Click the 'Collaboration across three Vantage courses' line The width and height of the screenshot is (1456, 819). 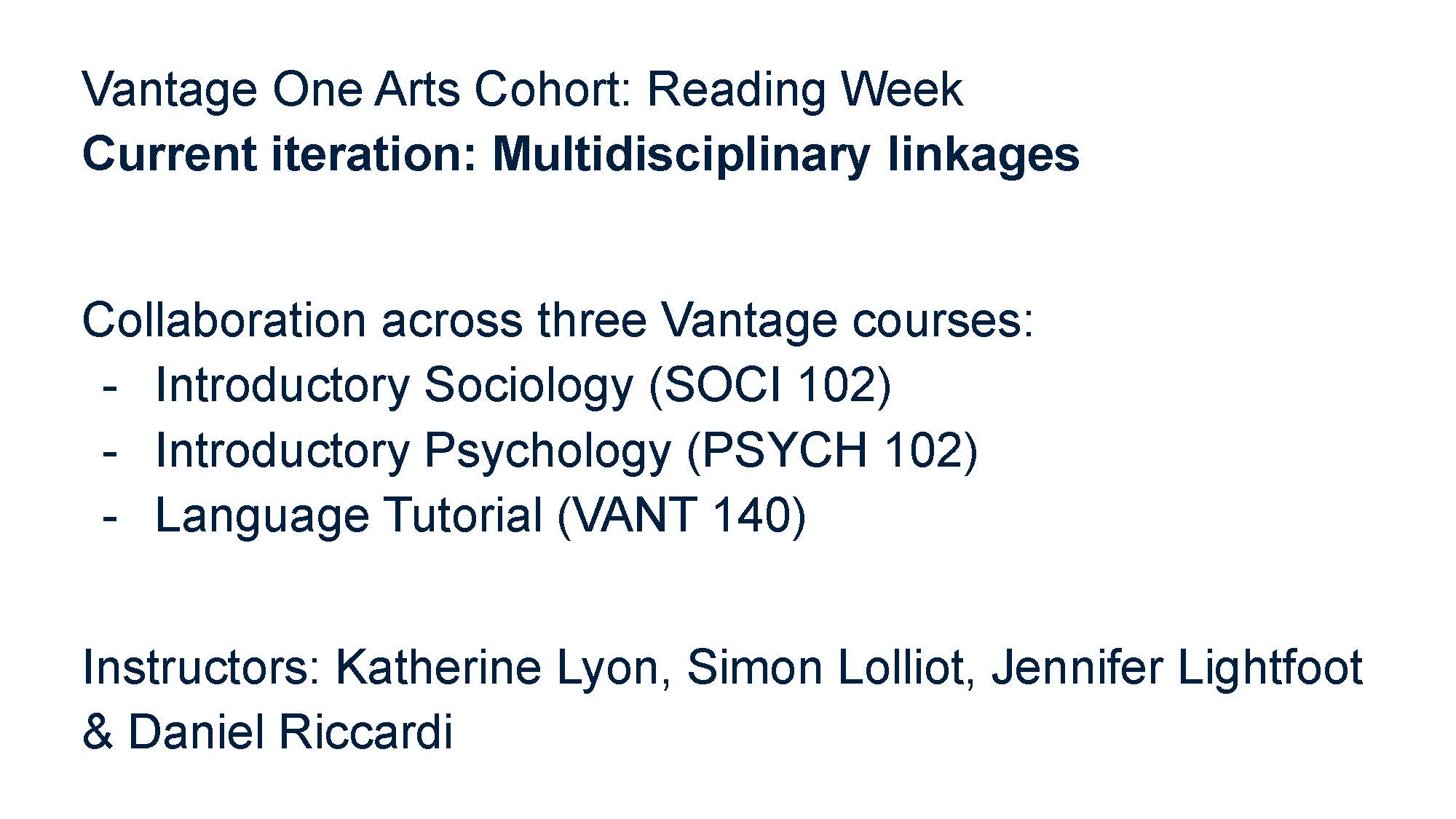(558, 320)
